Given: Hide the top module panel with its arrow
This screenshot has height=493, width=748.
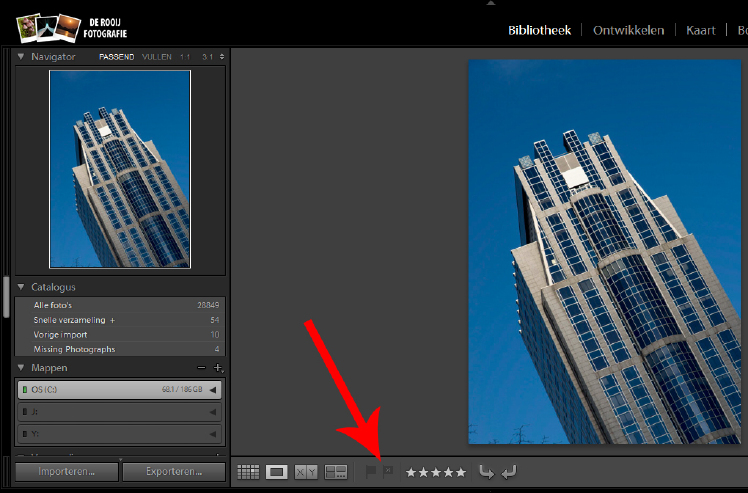Looking at the screenshot, I should (x=491, y=3).
